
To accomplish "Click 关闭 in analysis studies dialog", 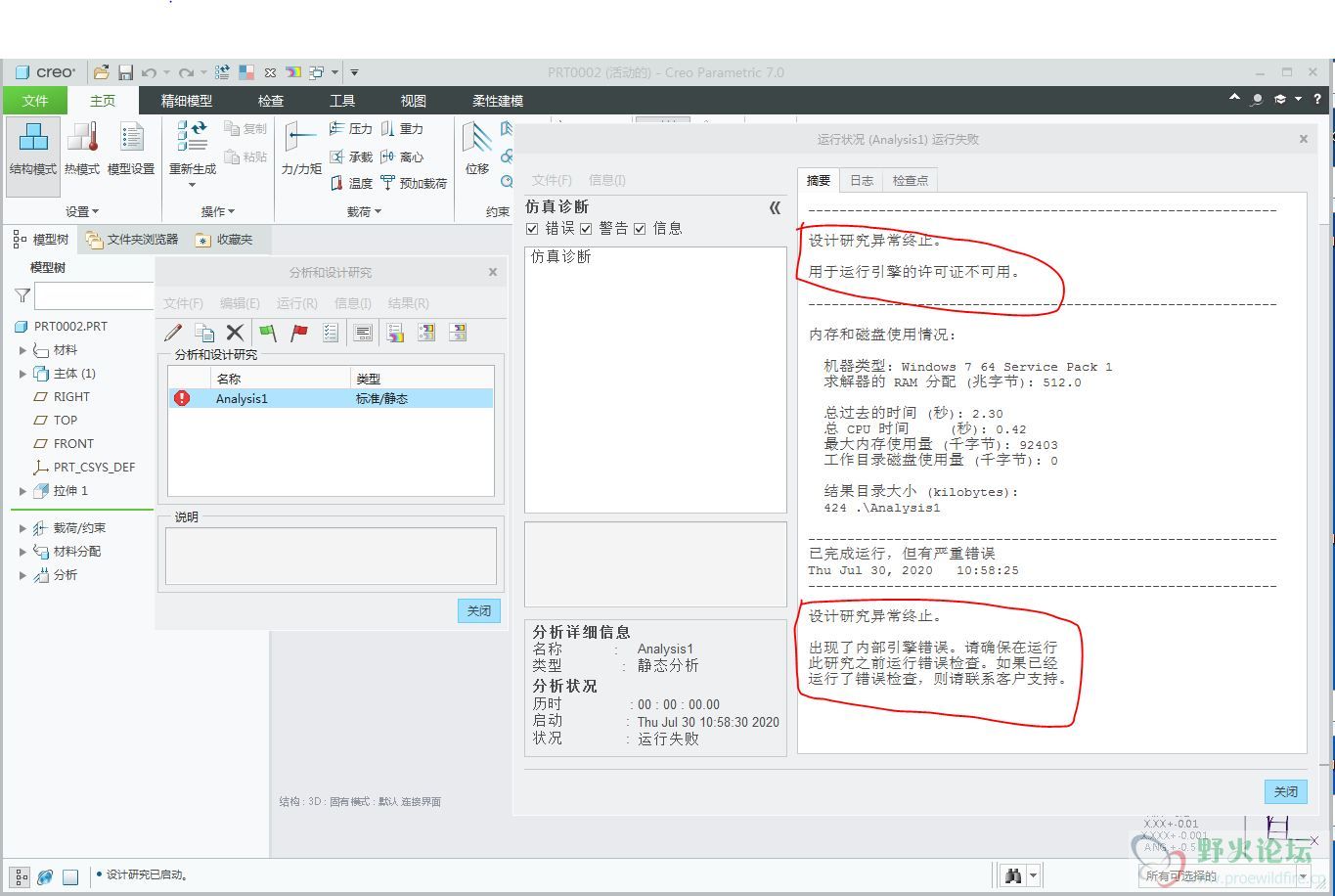I will point(479,611).
